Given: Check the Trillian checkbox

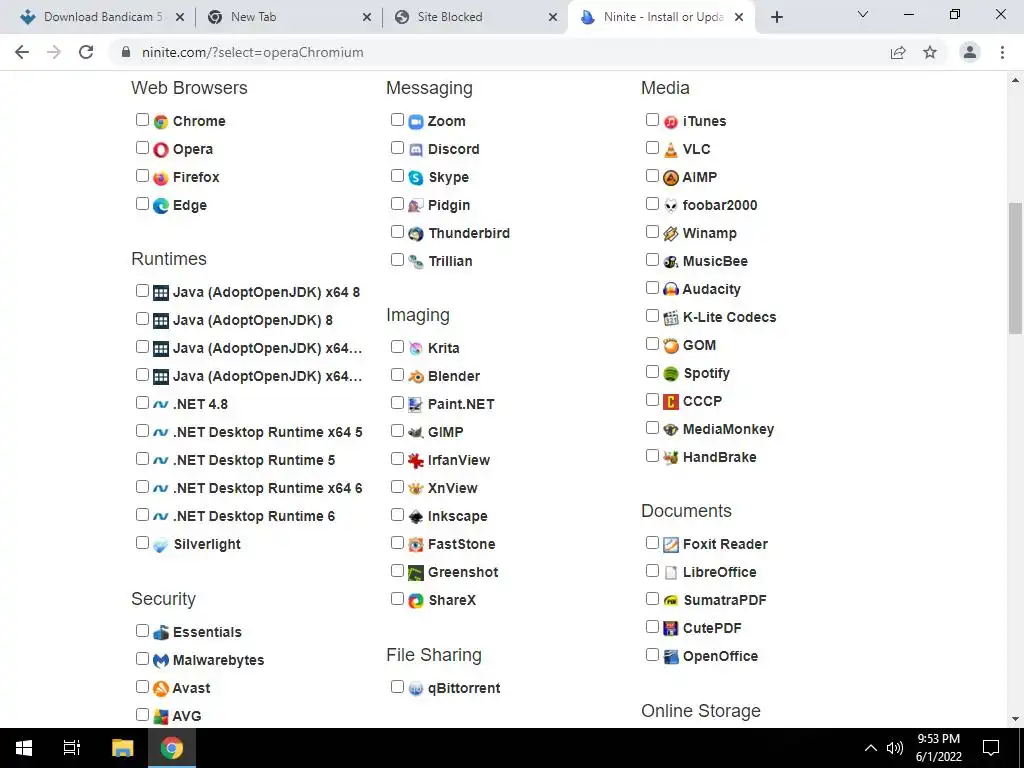Looking at the screenshot, I should (397, 260).
